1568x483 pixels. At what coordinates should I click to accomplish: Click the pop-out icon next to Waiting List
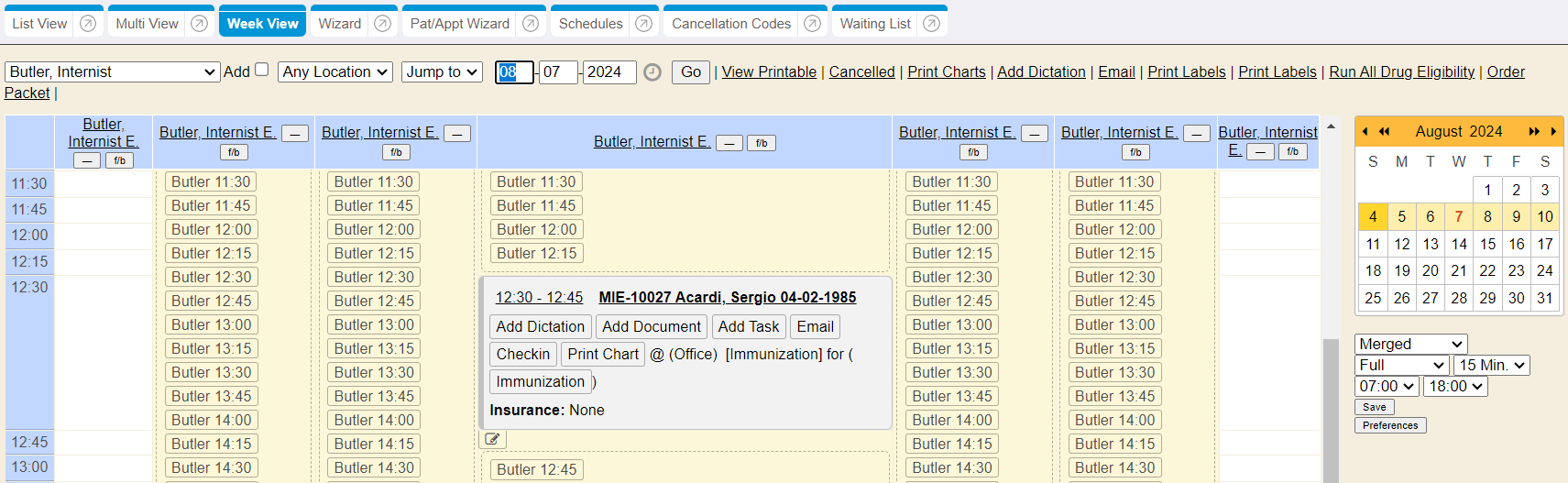932,24
